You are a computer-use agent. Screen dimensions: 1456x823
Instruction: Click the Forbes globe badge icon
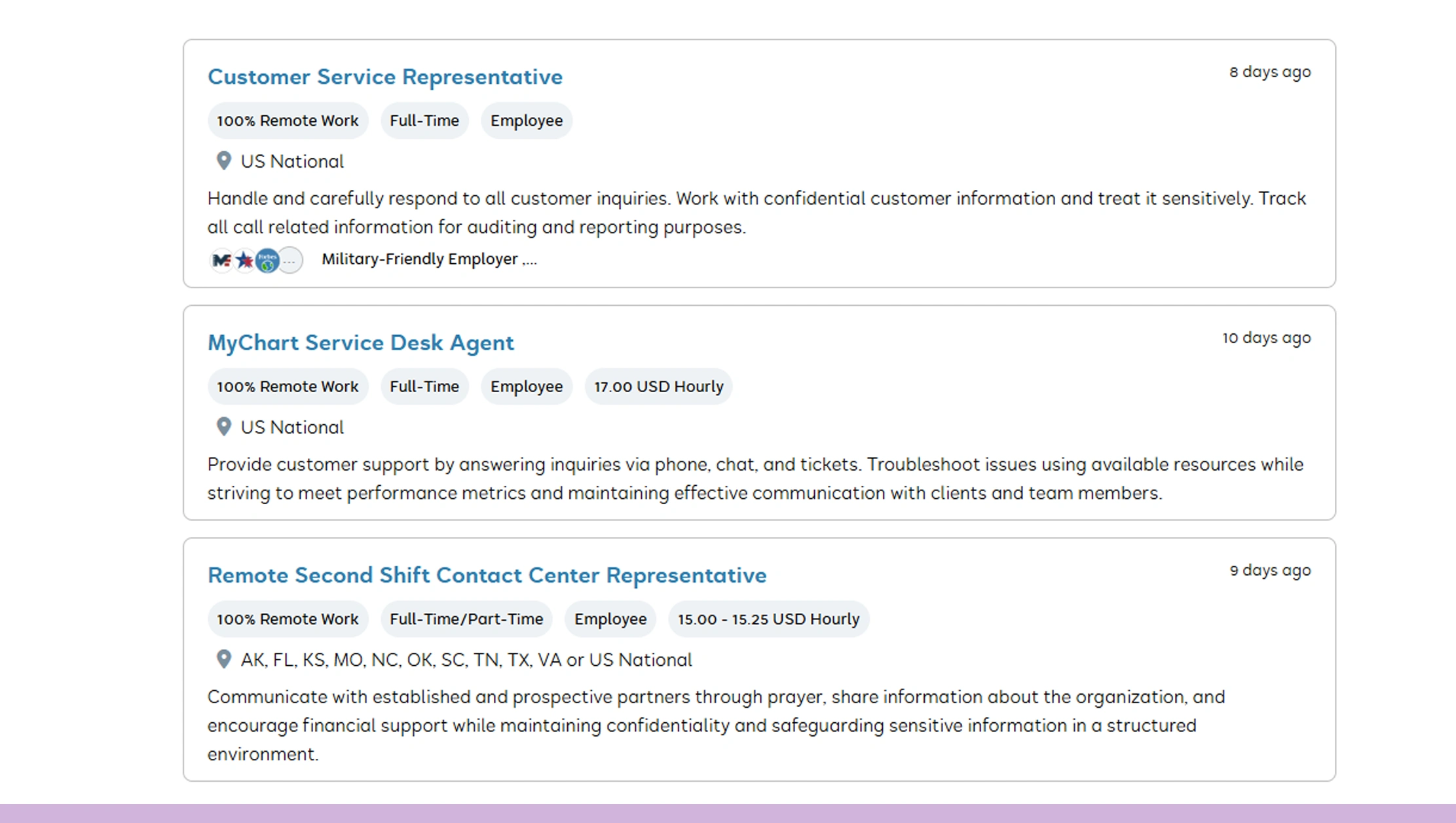267,260
